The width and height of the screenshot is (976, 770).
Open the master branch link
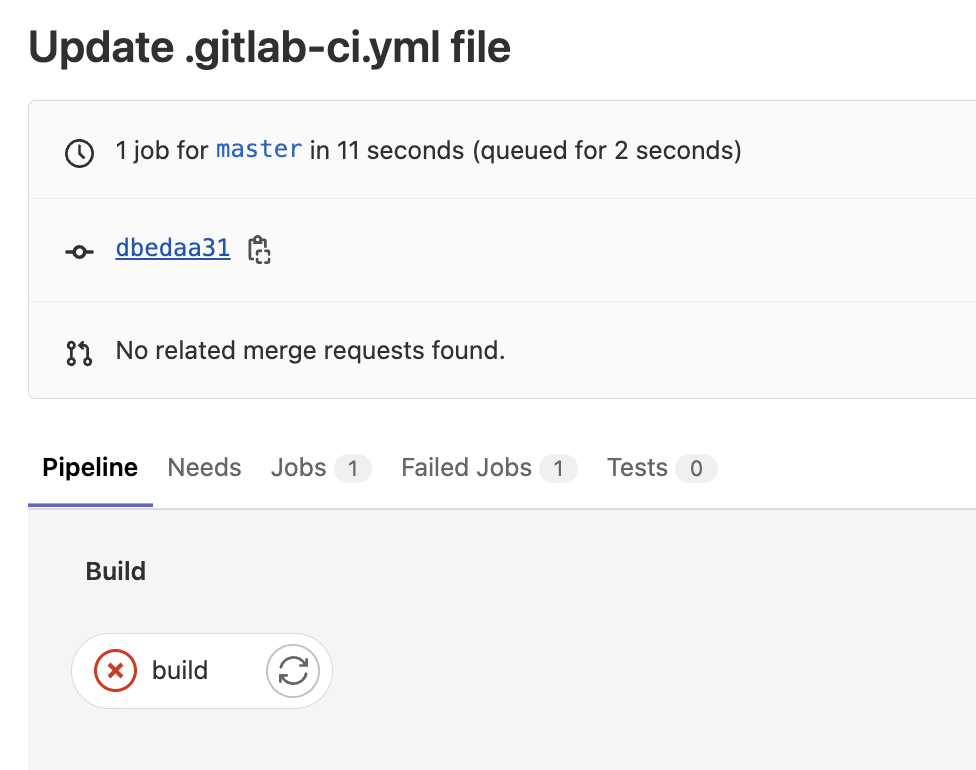coord(258,149)
